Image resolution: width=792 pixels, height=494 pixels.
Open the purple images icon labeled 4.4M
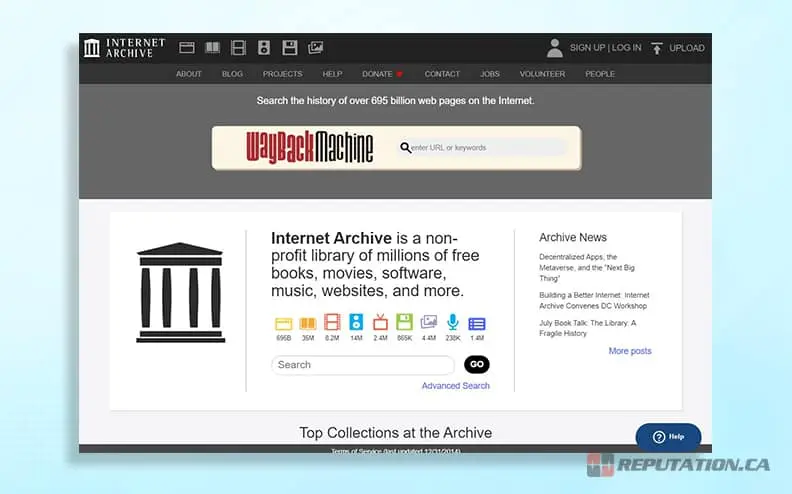429,322
